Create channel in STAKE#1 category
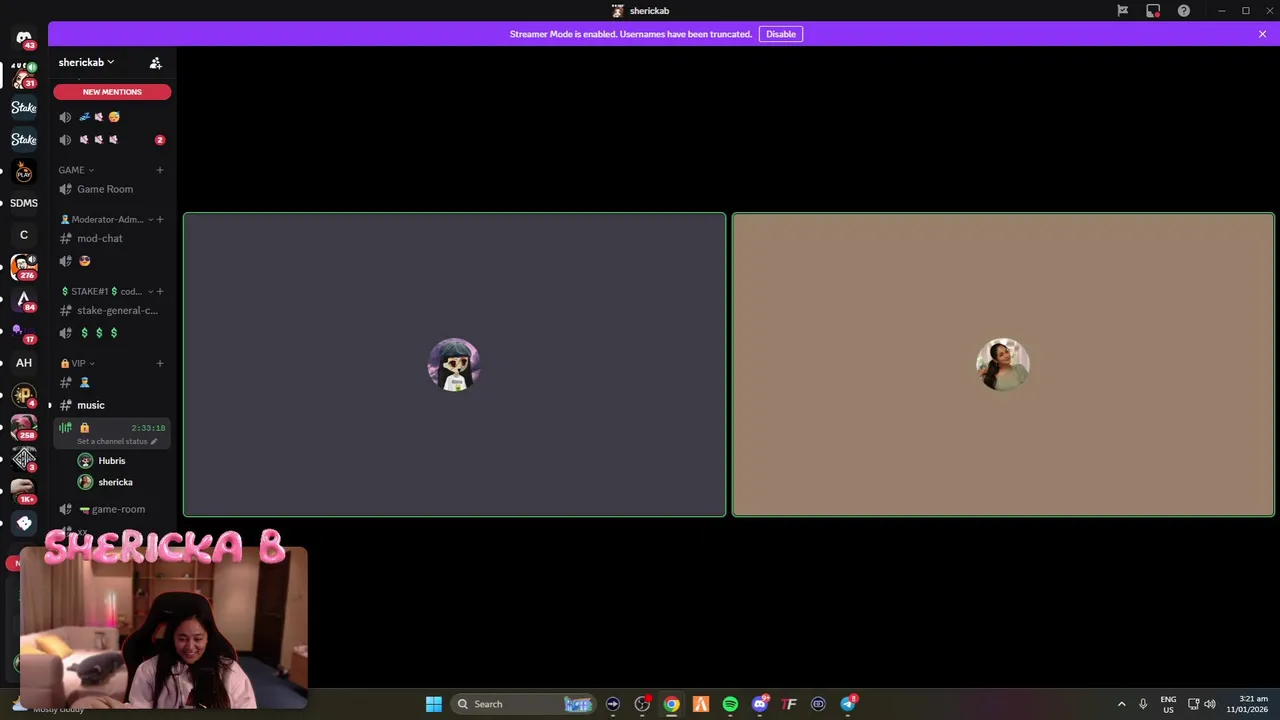Image resolution: width=1280 pixels, height=720 pixels. pos(160,291)
